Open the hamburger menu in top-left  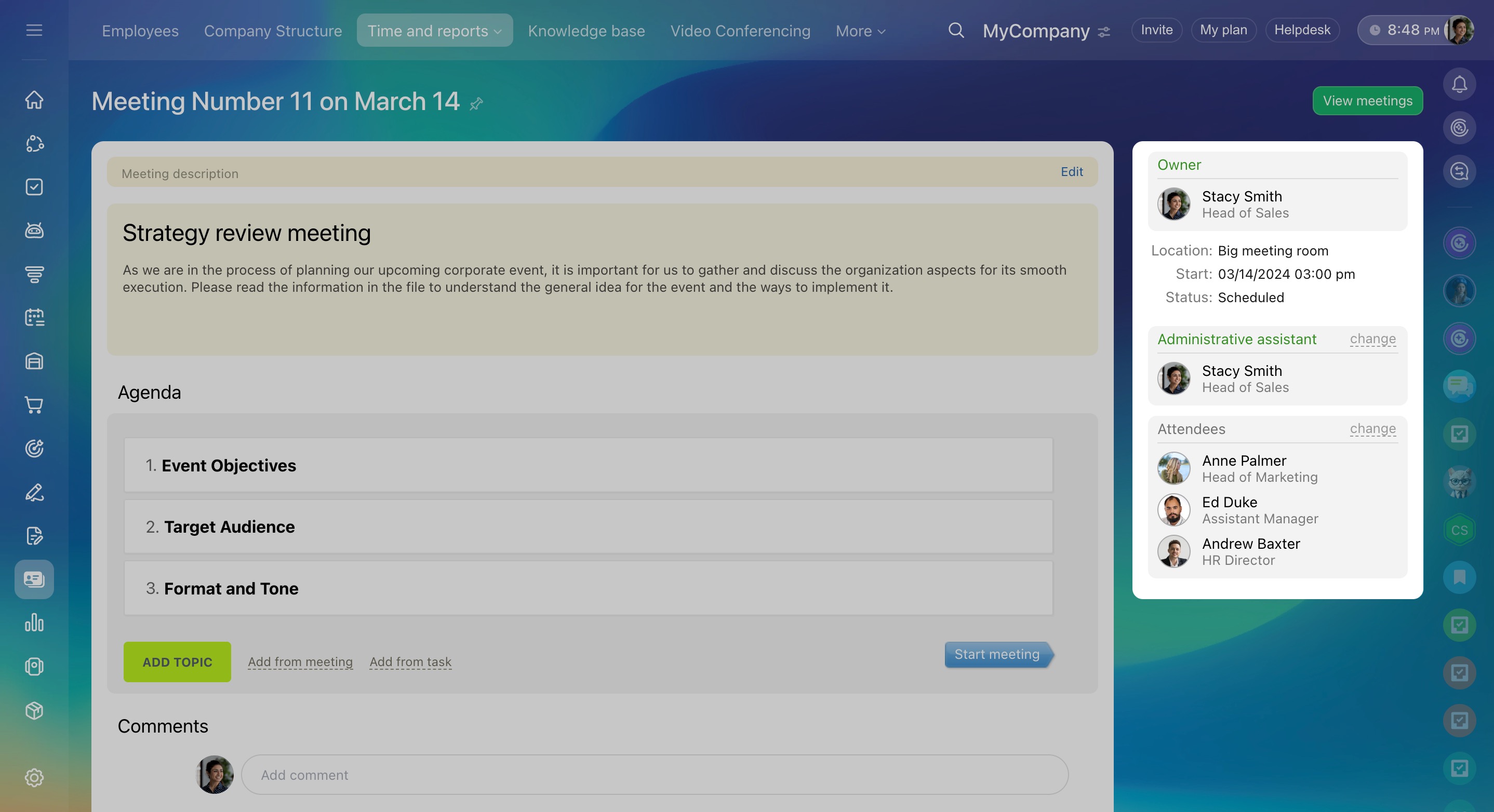[x=34, y=30]
